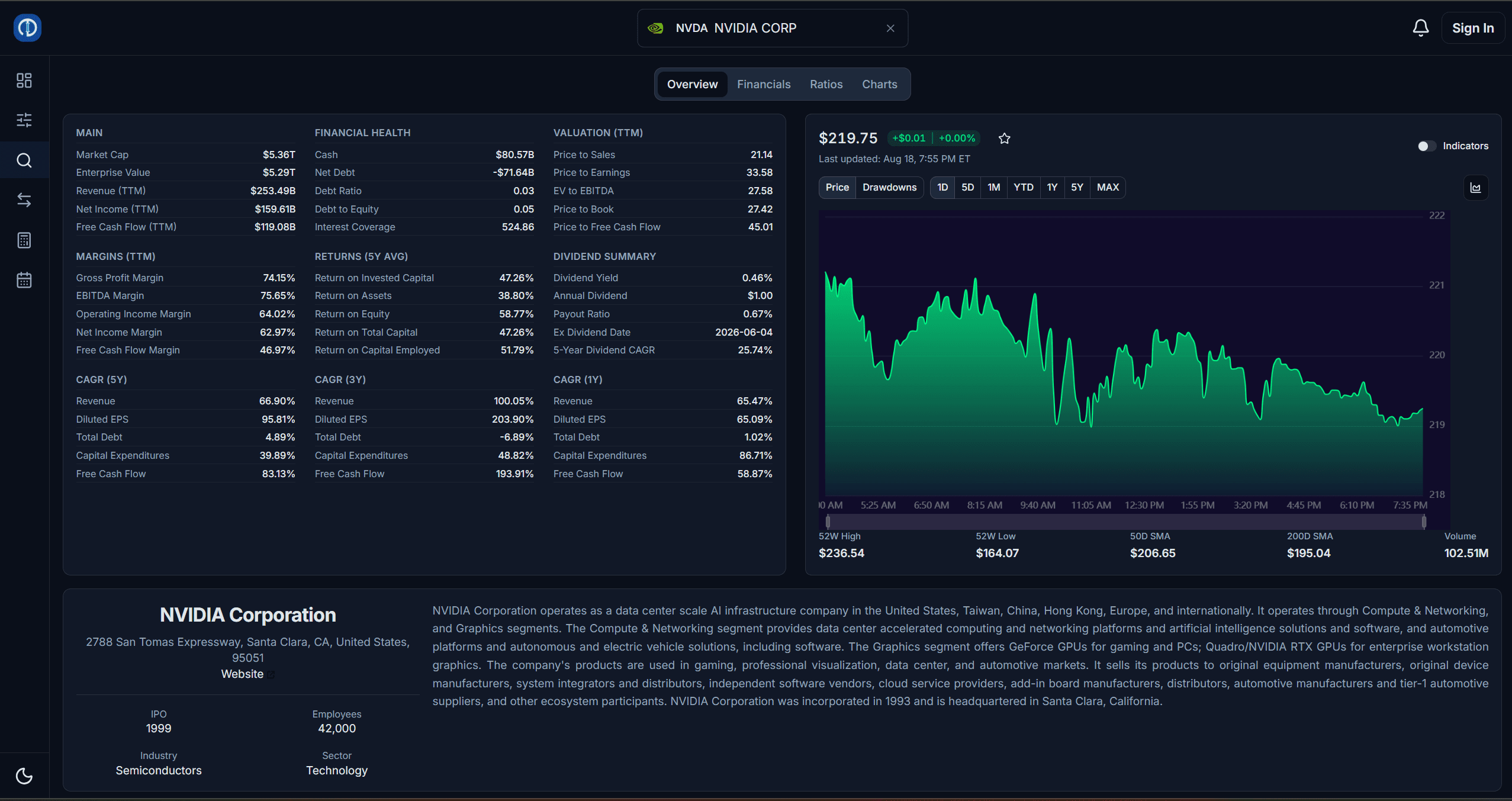Click the NVDA ticker search field
1512x801 pixels.
pyautogui.click(x=773, y=28)
